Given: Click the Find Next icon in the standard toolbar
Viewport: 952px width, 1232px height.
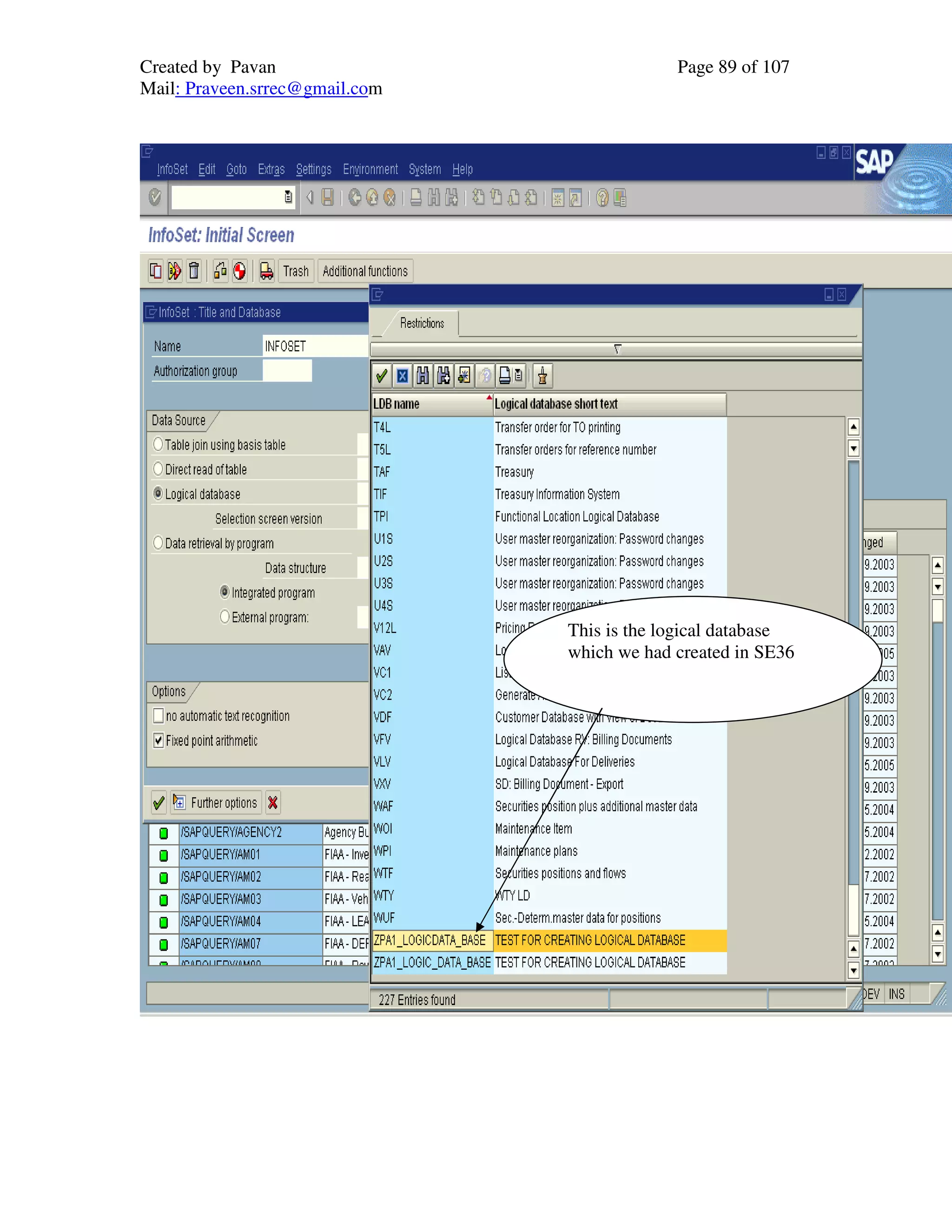Looking at the screenshot, I should coord(451,198).
